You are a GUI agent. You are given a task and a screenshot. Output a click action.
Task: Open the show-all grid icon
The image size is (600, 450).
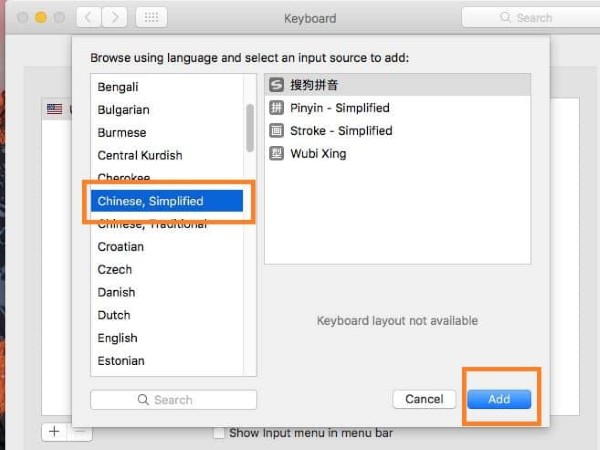tap(150, 18)
